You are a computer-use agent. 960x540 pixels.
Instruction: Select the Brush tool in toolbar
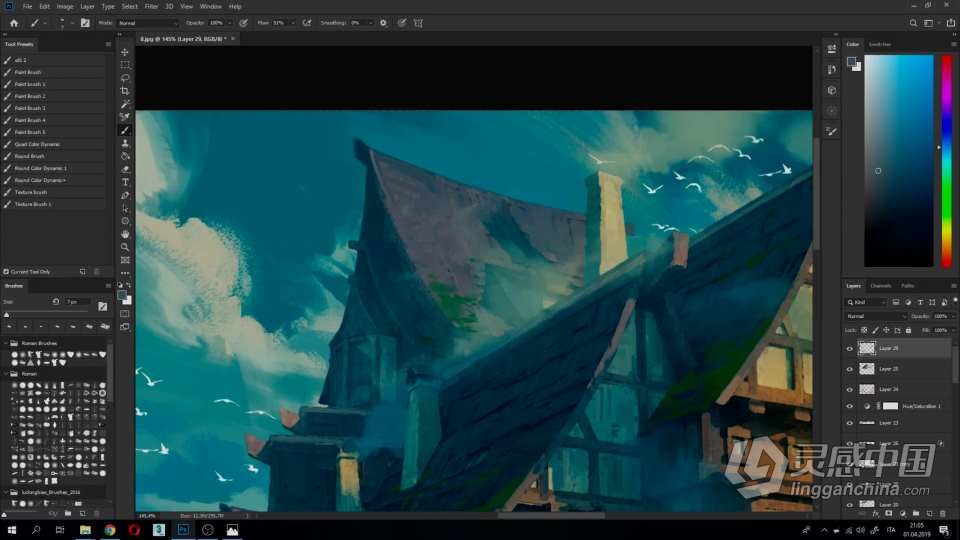point(125,130)
